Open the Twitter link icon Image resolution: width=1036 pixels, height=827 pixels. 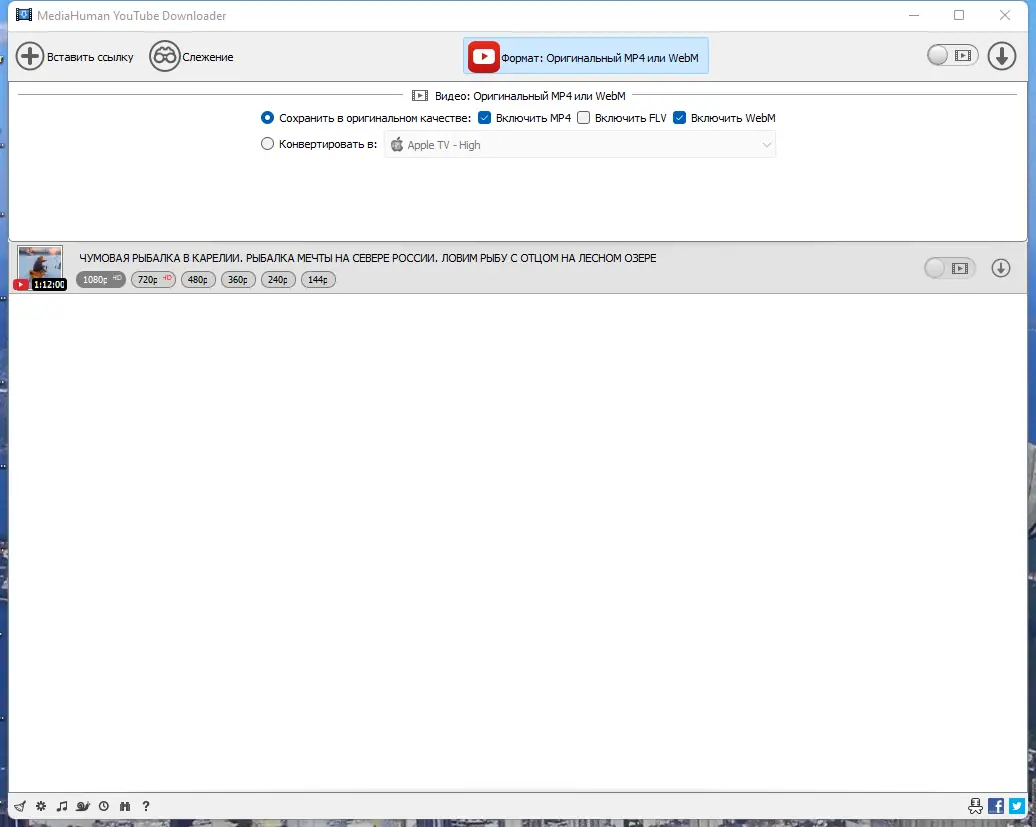1017,806
